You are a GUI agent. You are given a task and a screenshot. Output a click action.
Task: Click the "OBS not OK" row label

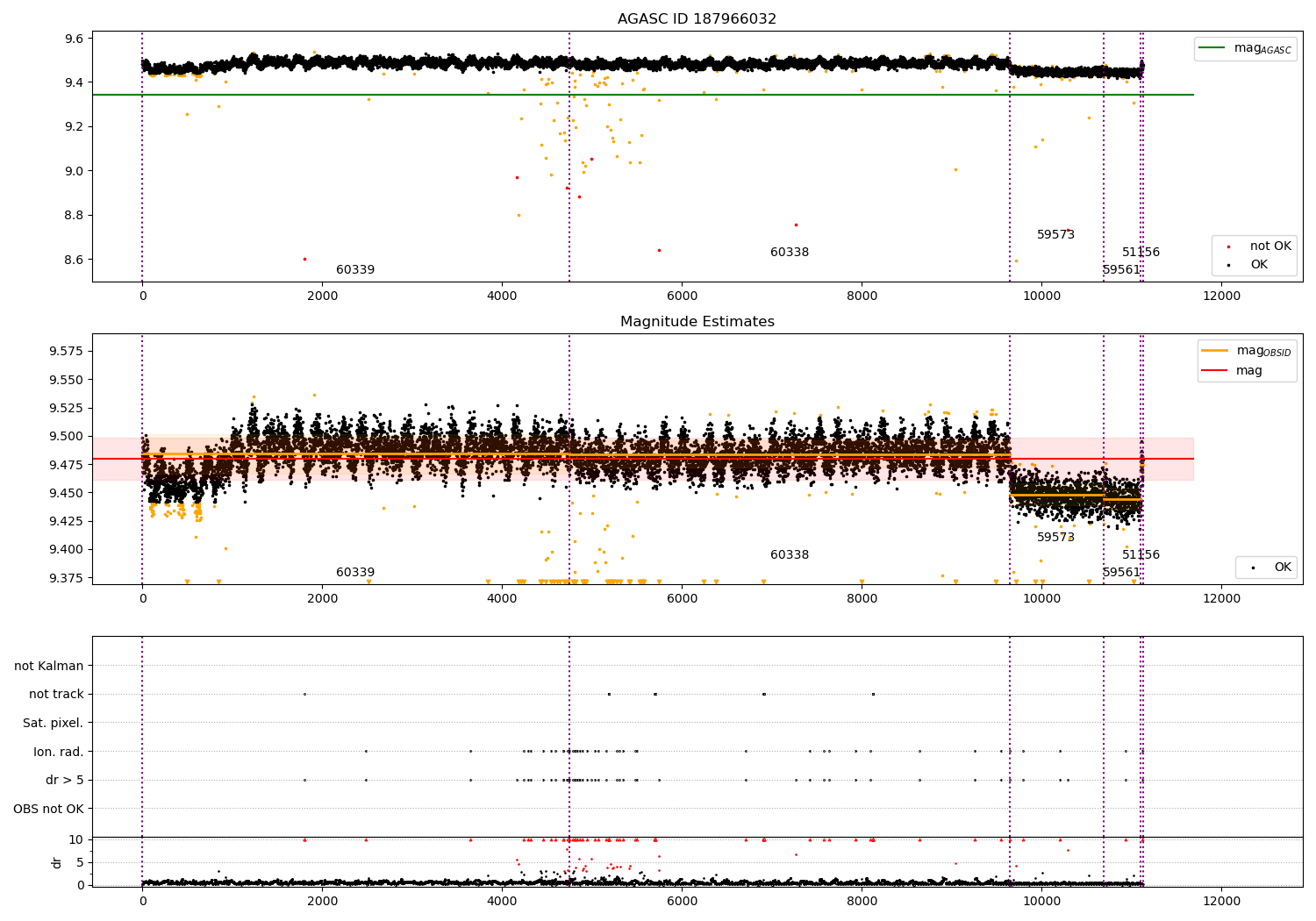click(x=49, y=809)
